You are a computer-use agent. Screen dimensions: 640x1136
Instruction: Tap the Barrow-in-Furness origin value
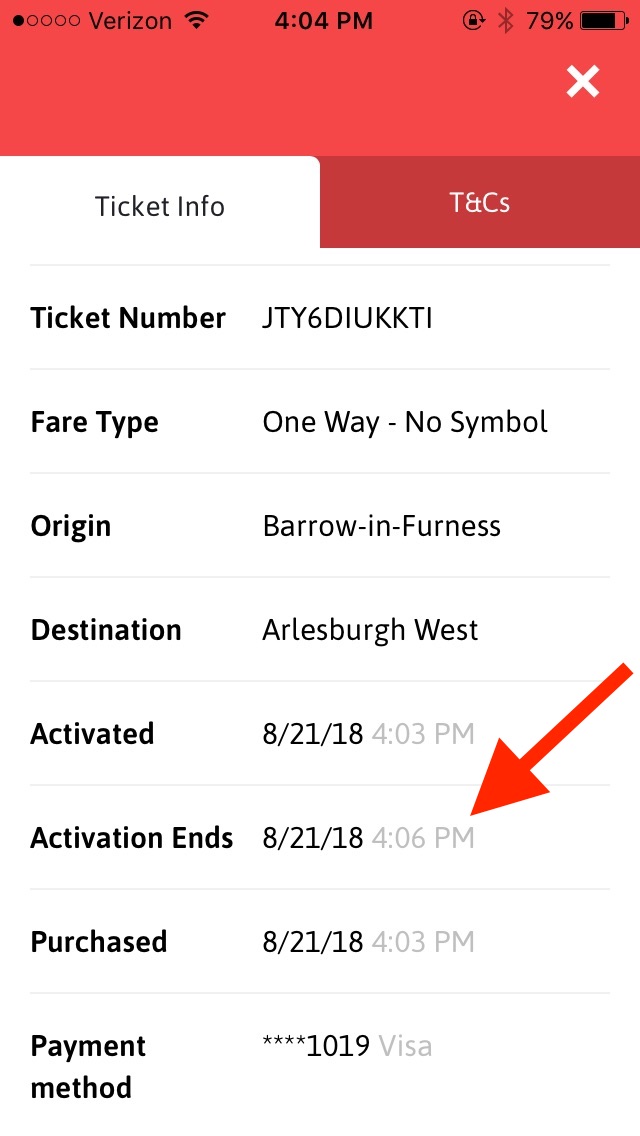tap(381, 525)
